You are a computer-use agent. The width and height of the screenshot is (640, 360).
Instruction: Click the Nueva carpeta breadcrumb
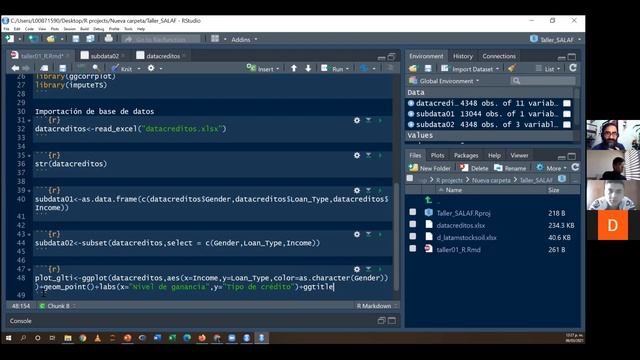[491, 180]
